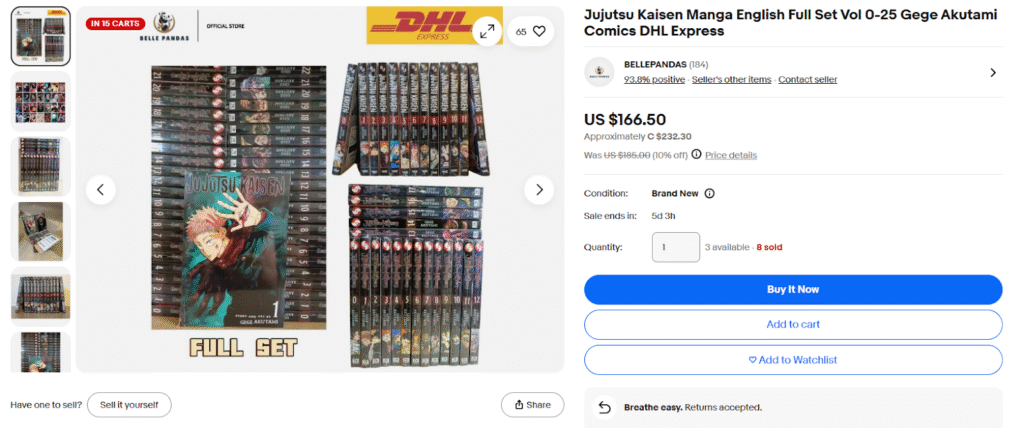Click the Quantity input field

[676, 248]
